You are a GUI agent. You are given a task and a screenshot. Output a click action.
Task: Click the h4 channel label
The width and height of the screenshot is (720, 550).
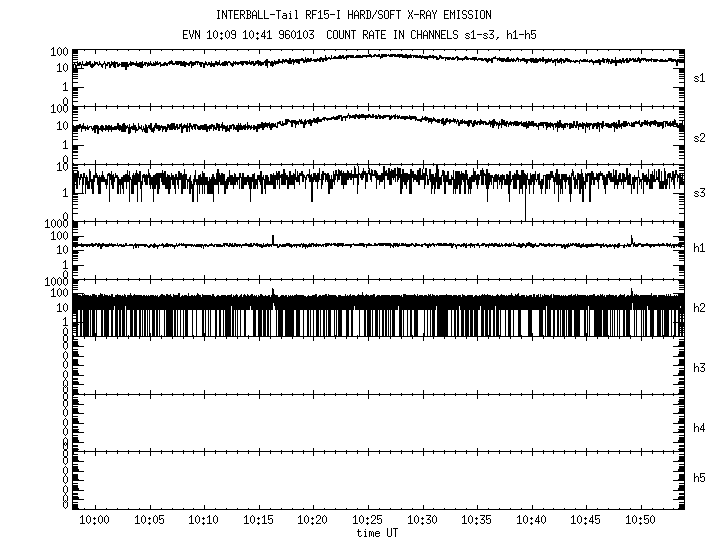click(700, 428)
